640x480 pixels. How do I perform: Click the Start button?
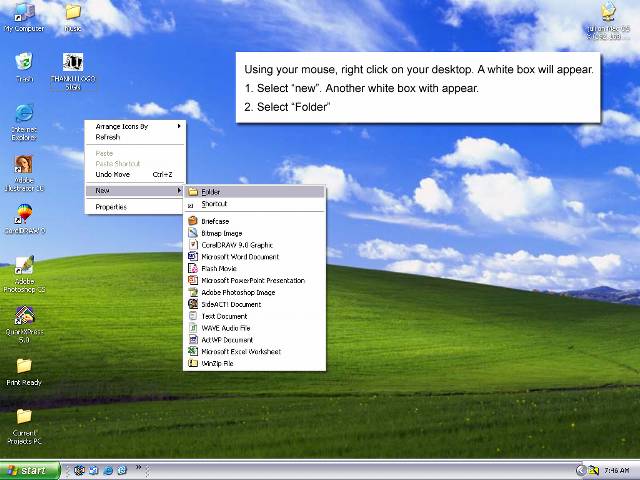coord(29,471)
